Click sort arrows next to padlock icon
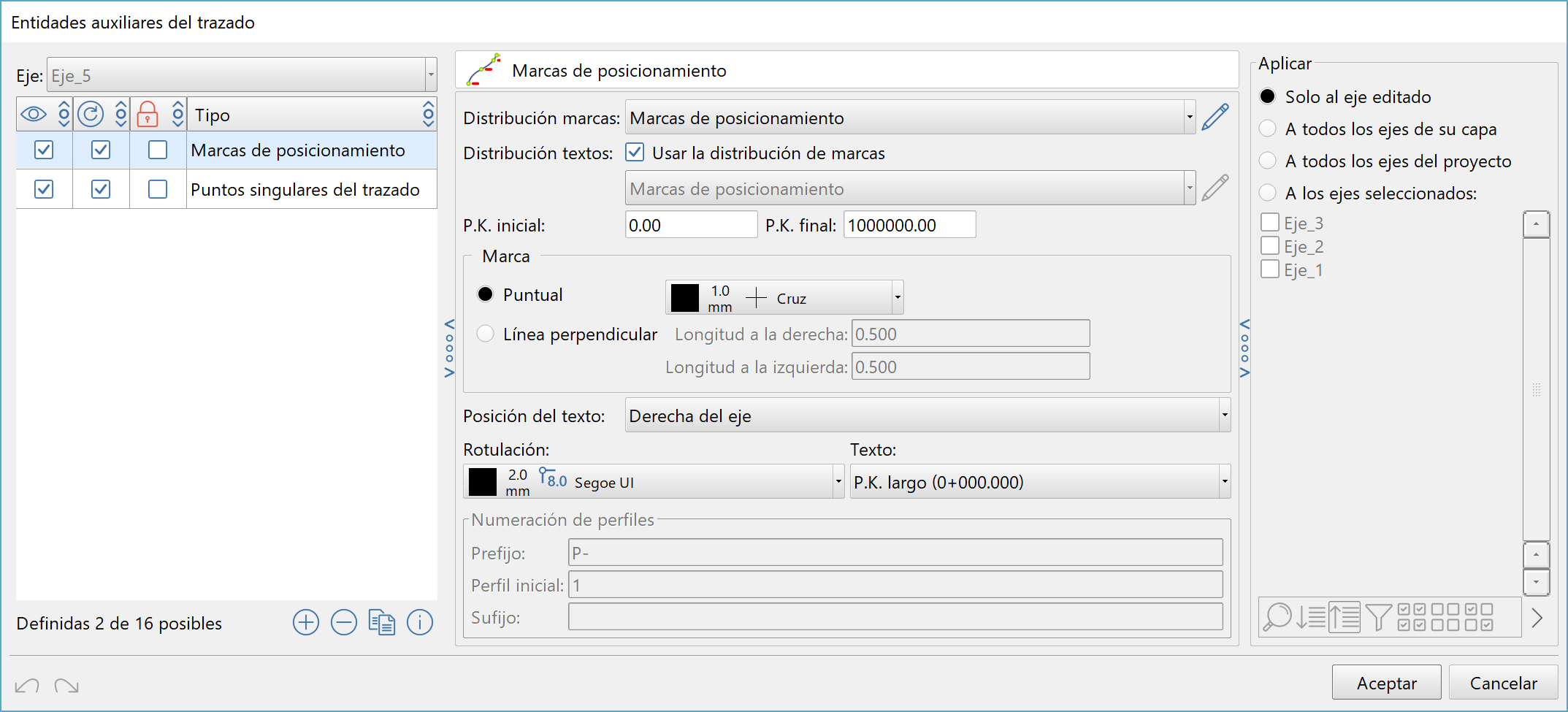This screenshot has width=1568, height=712. pos(178,115)
